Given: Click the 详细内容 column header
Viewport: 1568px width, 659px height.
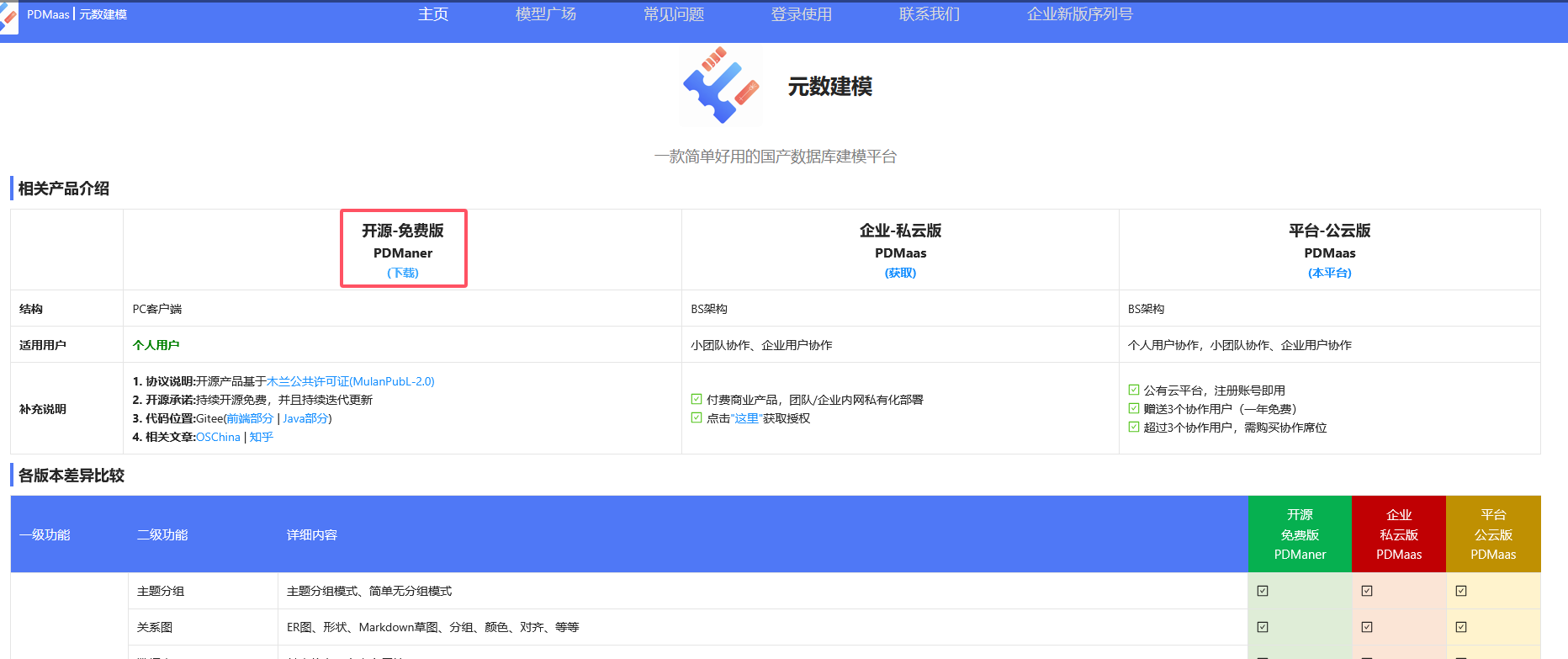Looking at the screenshot, I should click(312, 534).
